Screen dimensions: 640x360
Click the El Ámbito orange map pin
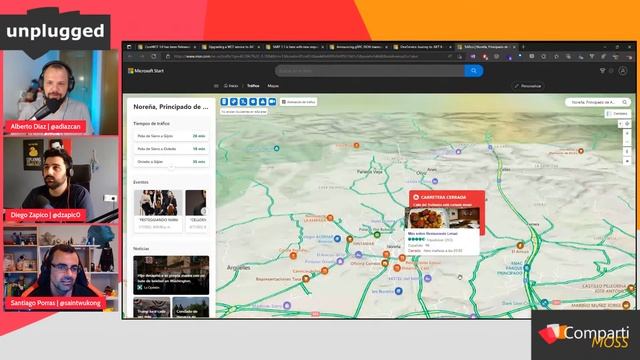coord(520,245)
